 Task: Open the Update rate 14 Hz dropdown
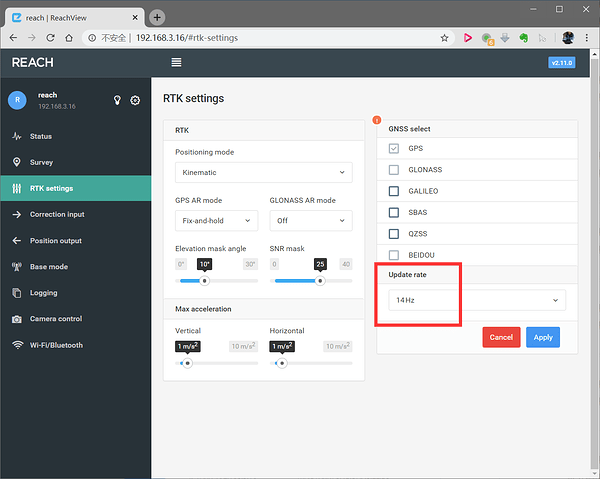[477, 300]
